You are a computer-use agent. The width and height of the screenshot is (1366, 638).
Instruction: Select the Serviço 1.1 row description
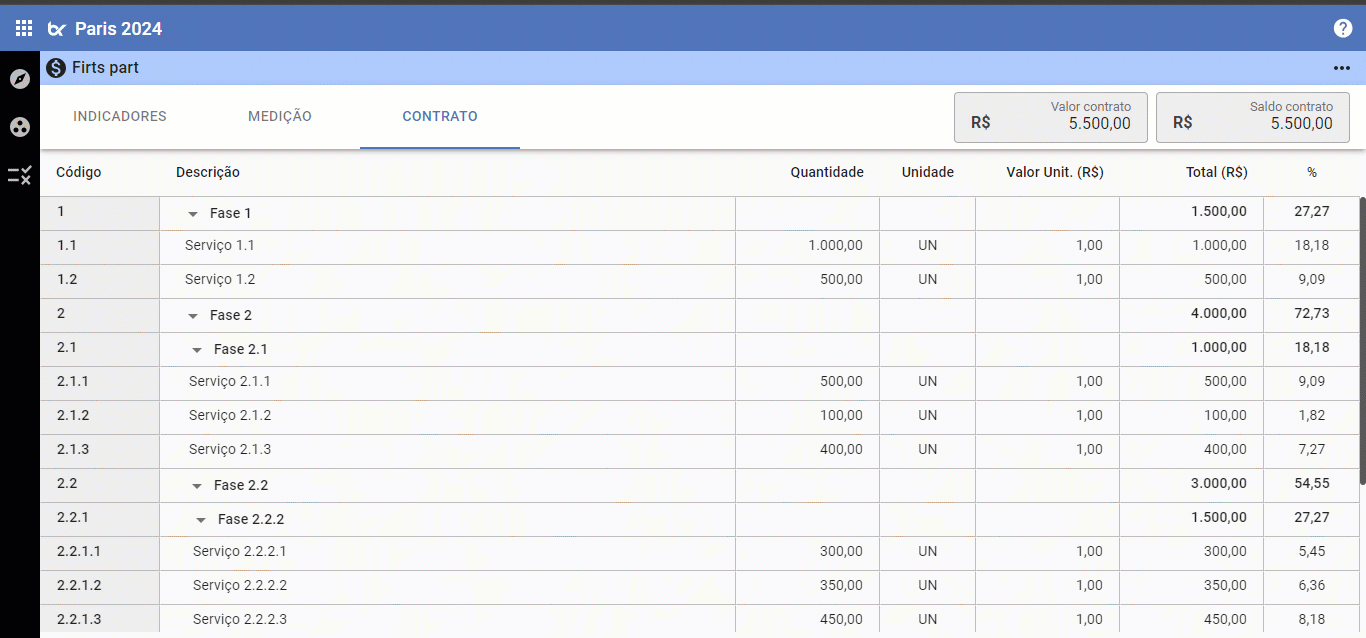(220, 245)
